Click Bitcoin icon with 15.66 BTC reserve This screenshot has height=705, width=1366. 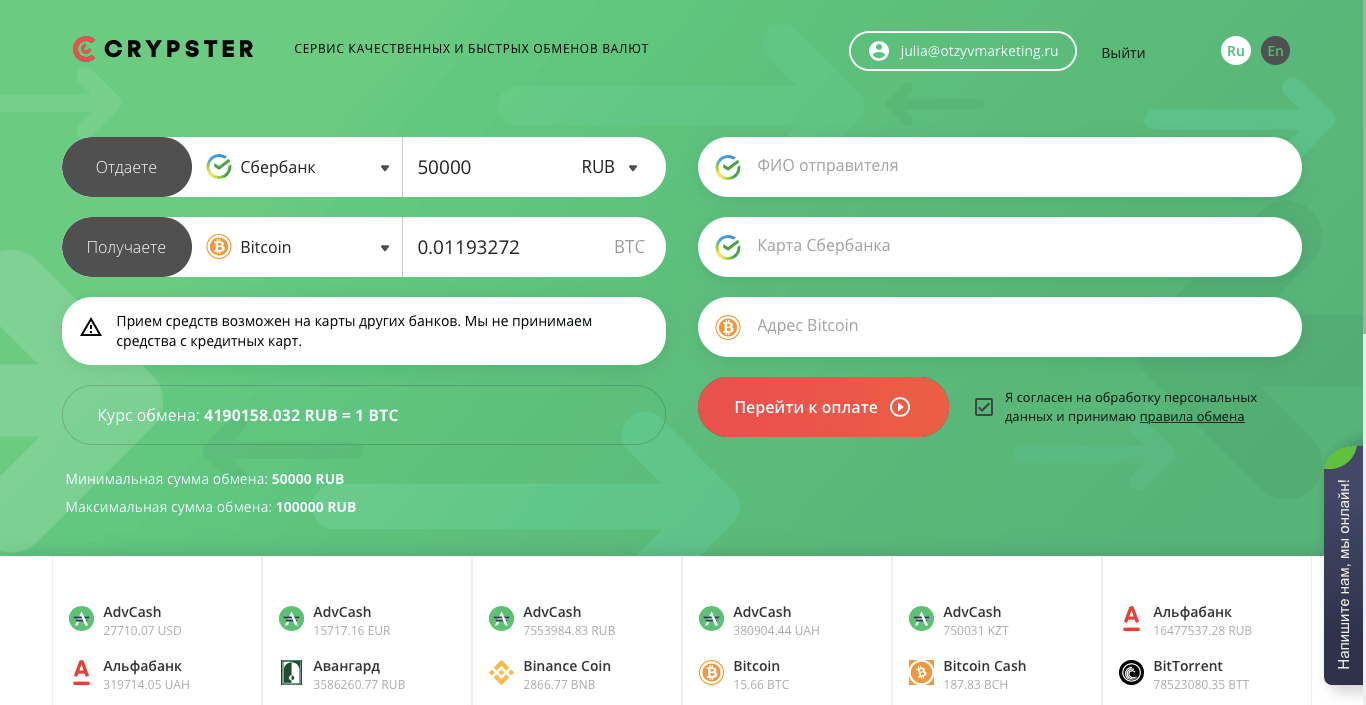[711, 673]
